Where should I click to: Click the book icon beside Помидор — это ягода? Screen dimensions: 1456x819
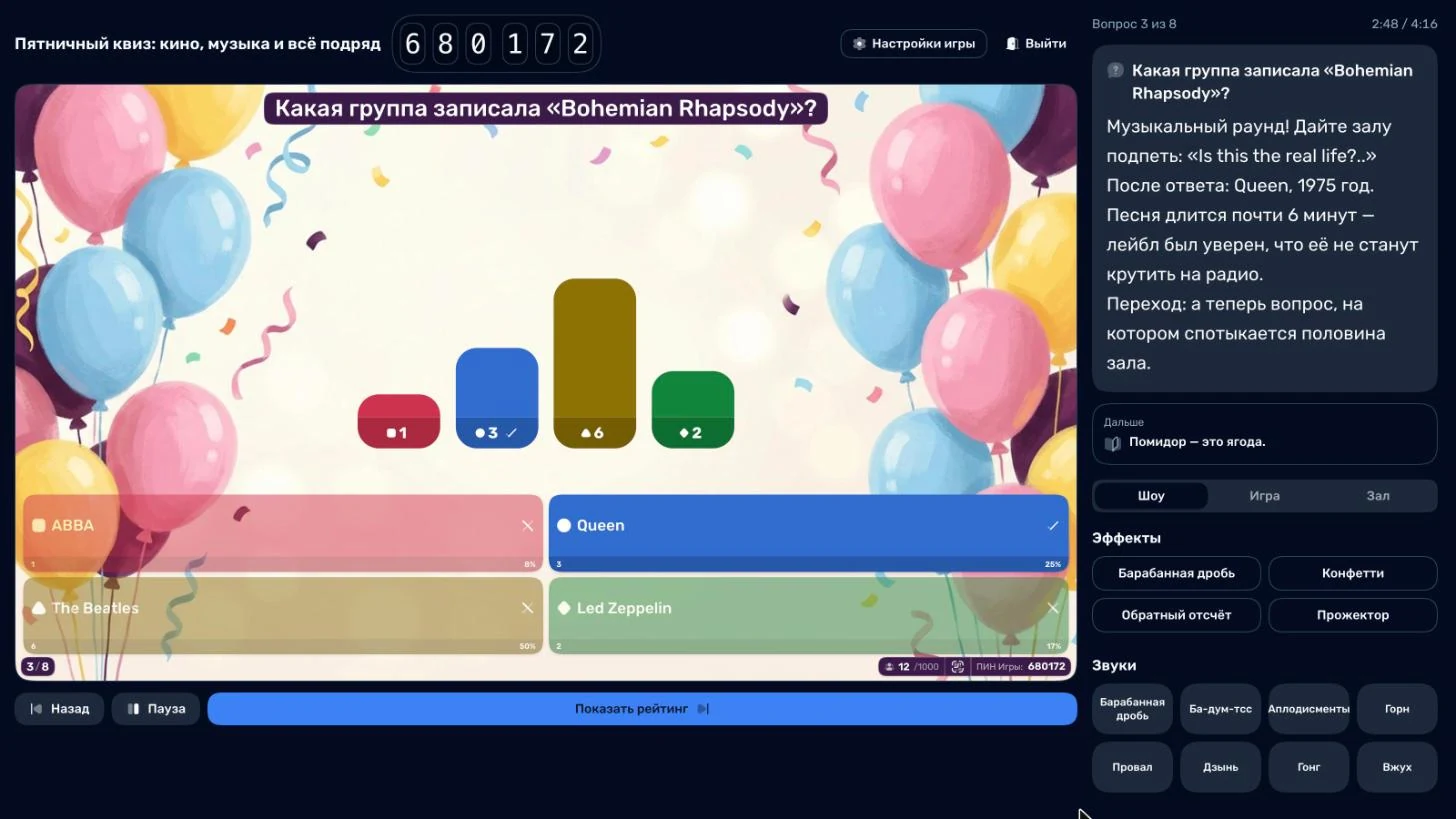pyautogui.click(x=1113, y=443)
